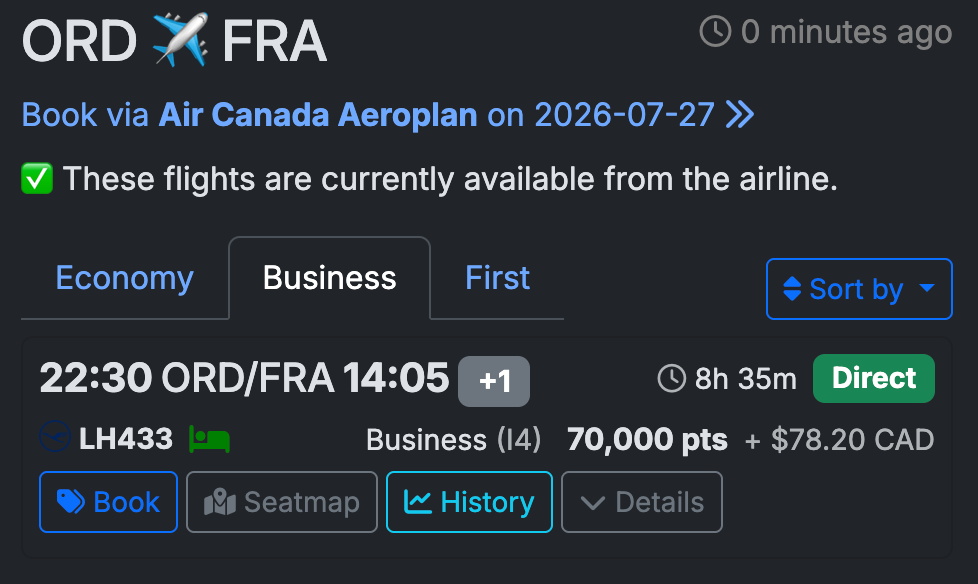This screenshot has width=978, height=584.
Task: Select the Business tab
Action: point(329,278)
